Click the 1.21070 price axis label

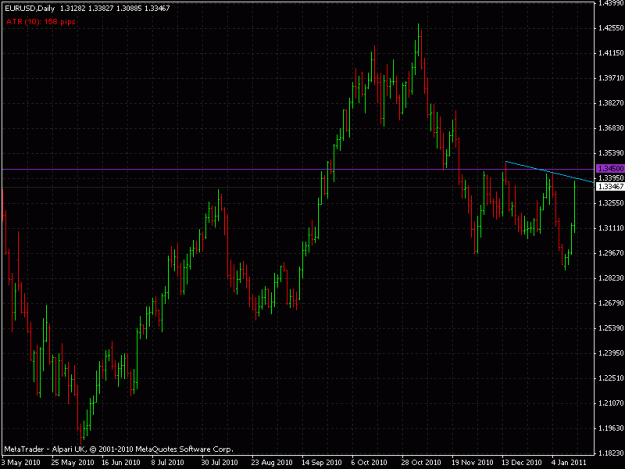611,404
